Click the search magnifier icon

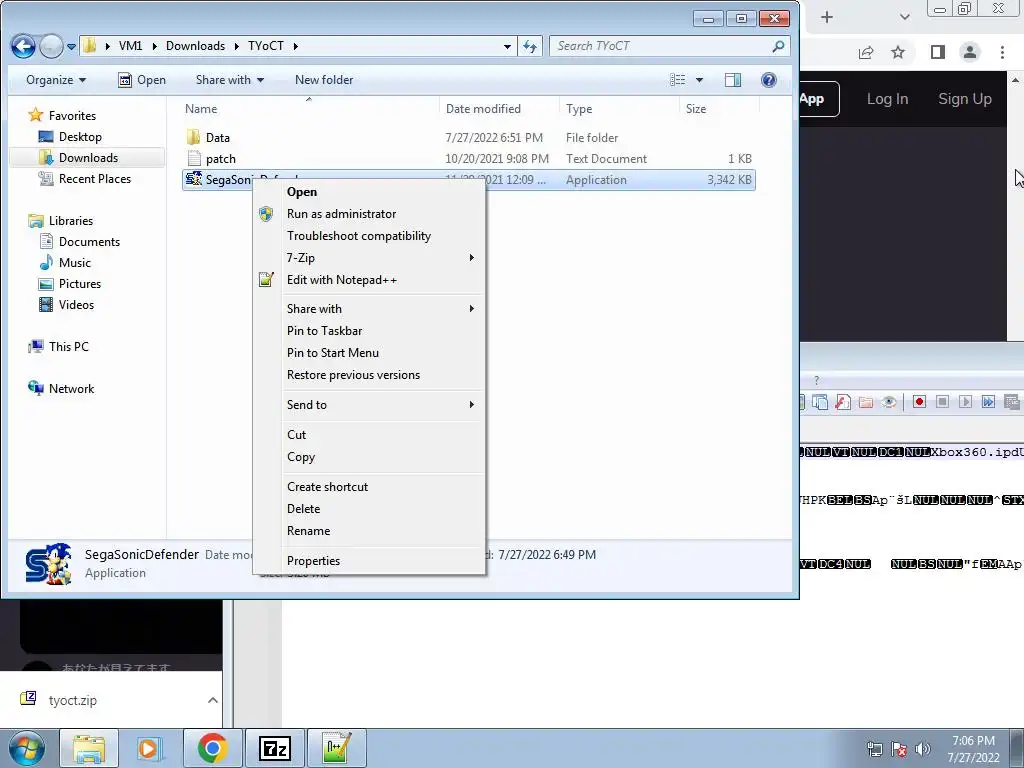(x=778, y=46)
